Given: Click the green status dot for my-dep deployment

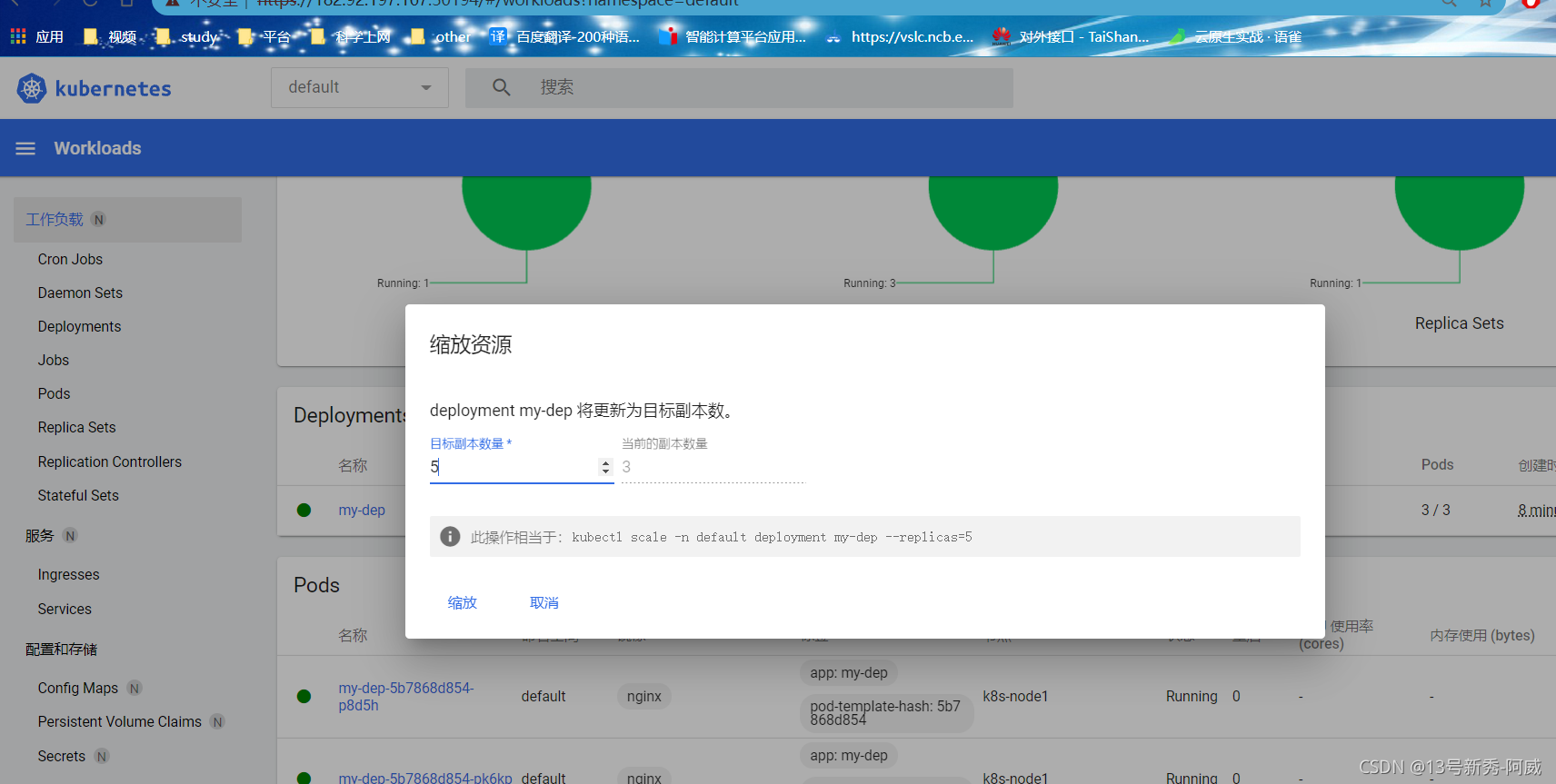Looking at the screenshot, I should coord(304,511).
